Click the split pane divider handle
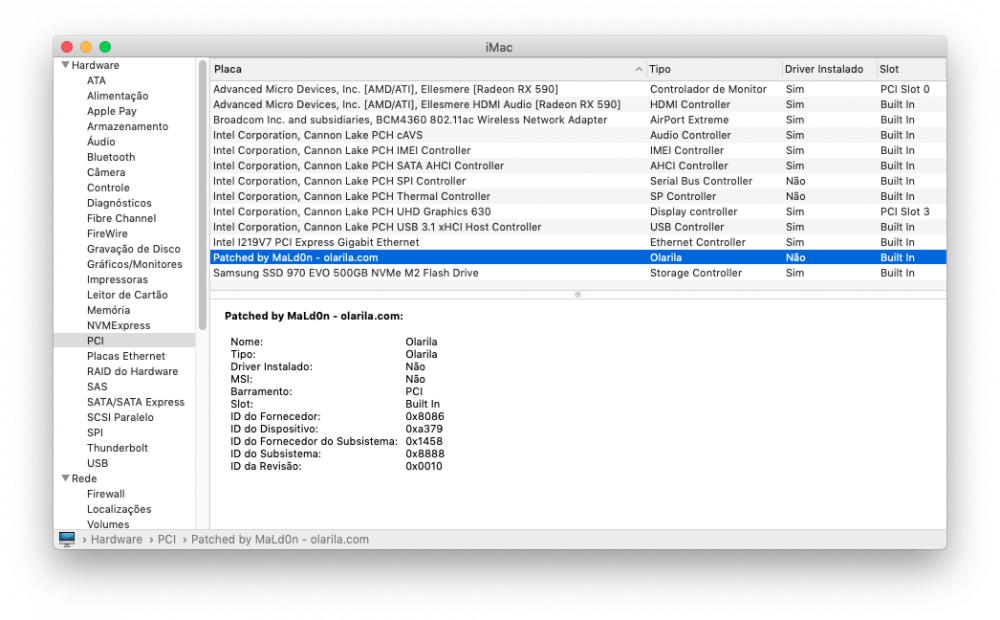Image resolution: width=1000 pixels, height=620 pixels. pos(578,295)
